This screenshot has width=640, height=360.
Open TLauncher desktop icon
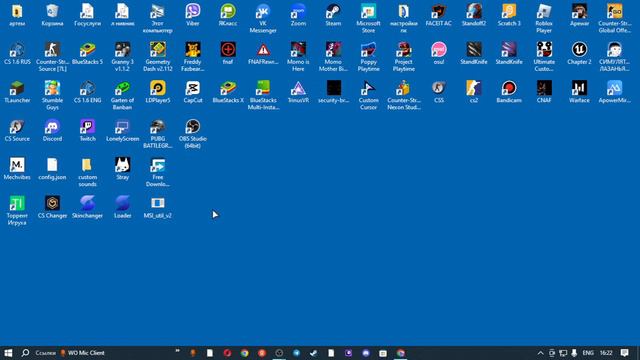coord(17,91)
